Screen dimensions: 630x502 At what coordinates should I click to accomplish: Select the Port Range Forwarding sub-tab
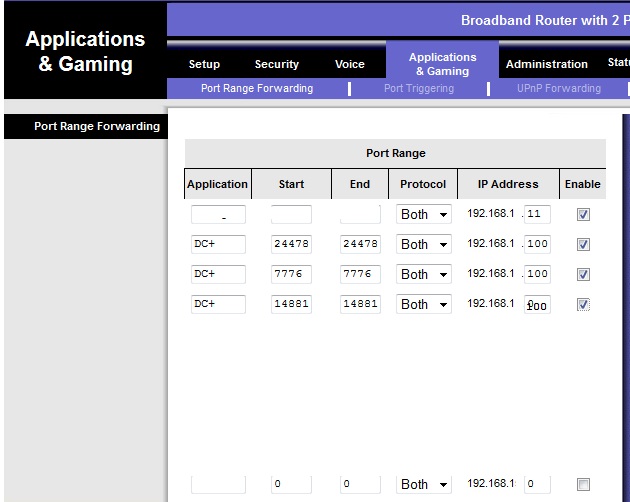256,88
